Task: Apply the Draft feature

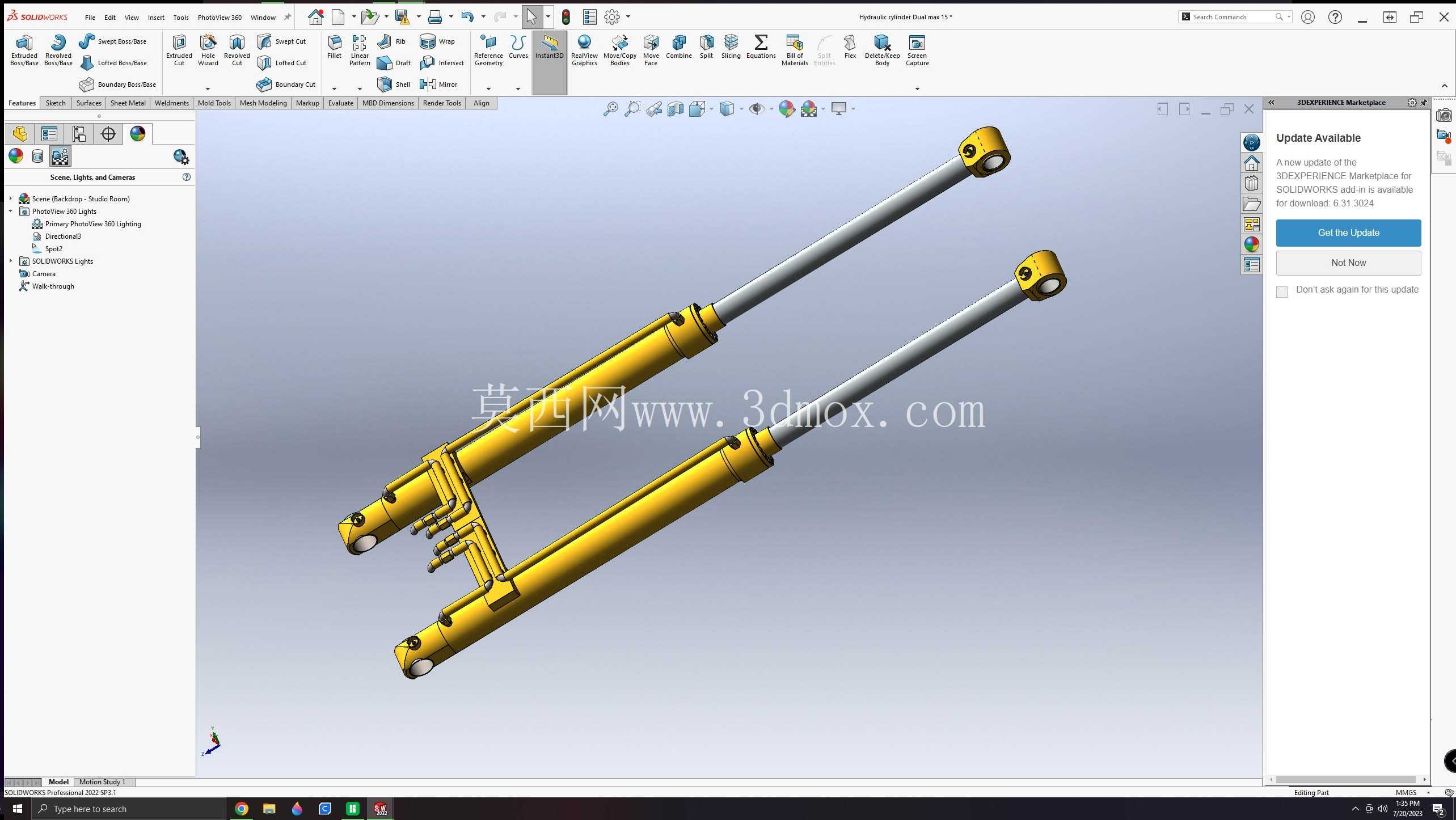Action: point(394,63)
